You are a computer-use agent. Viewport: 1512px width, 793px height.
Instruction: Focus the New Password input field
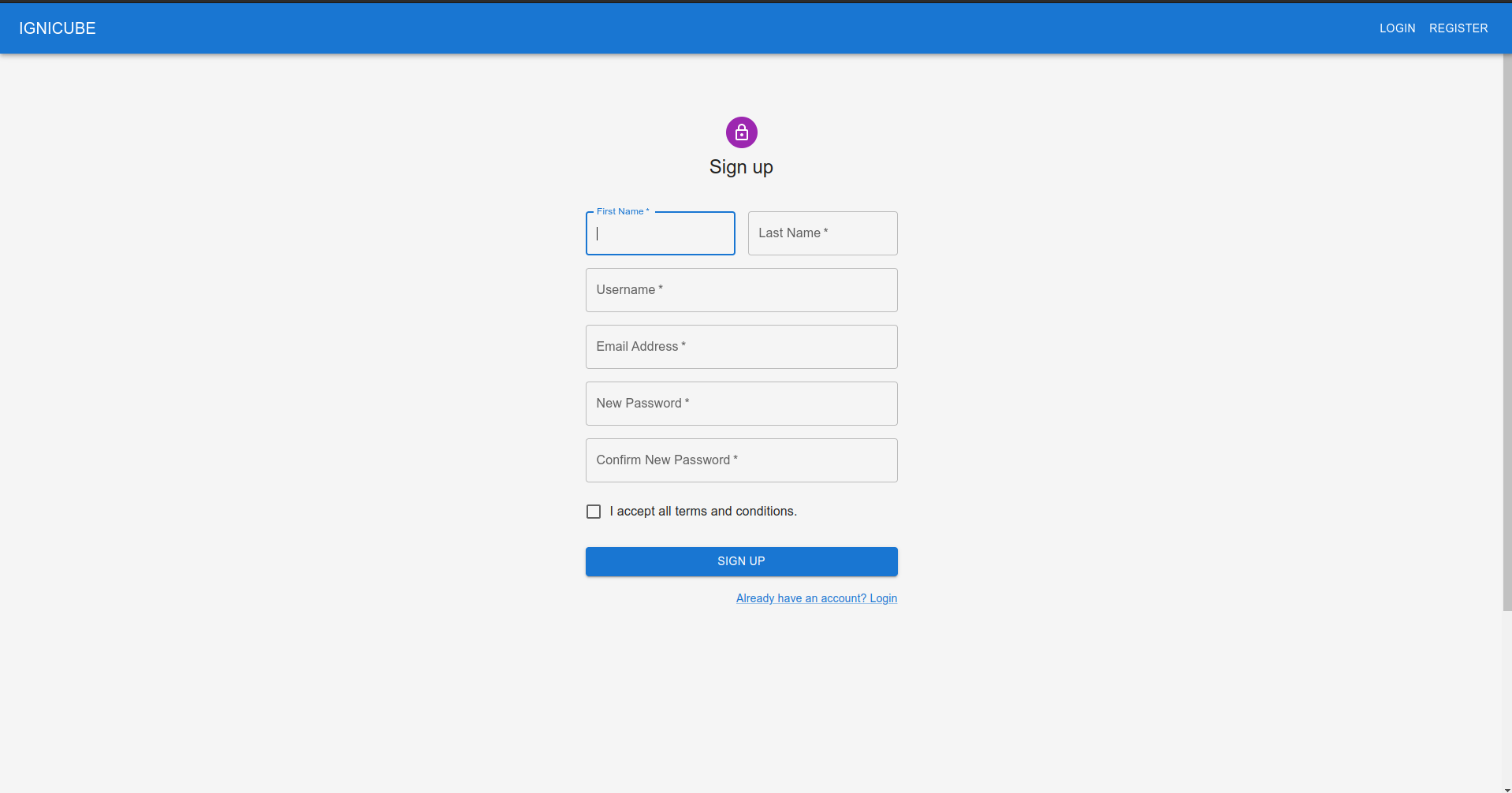pyautogui.click(x=740, y=403)
